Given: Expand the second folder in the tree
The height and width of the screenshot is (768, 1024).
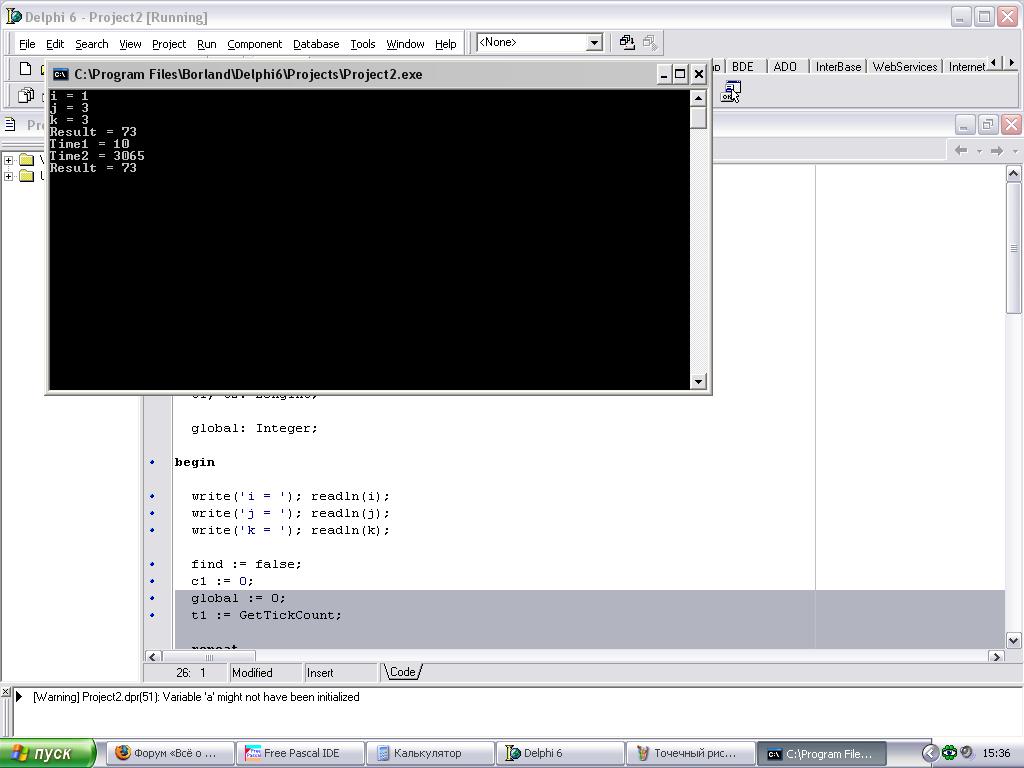Looking at the screenshot, I should (9, 177).
